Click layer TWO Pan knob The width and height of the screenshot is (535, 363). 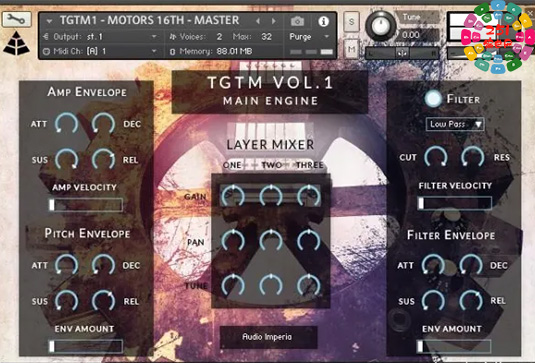[271, 241]
